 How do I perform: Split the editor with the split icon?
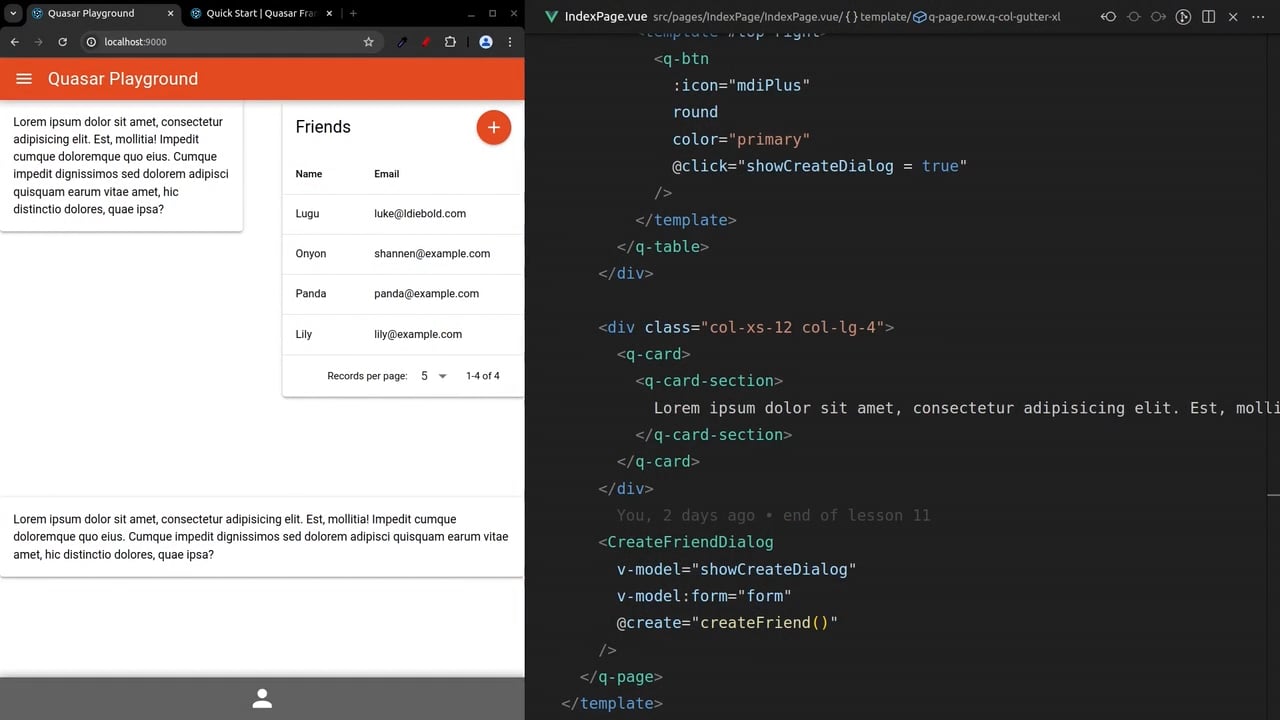coord(1208,17)
